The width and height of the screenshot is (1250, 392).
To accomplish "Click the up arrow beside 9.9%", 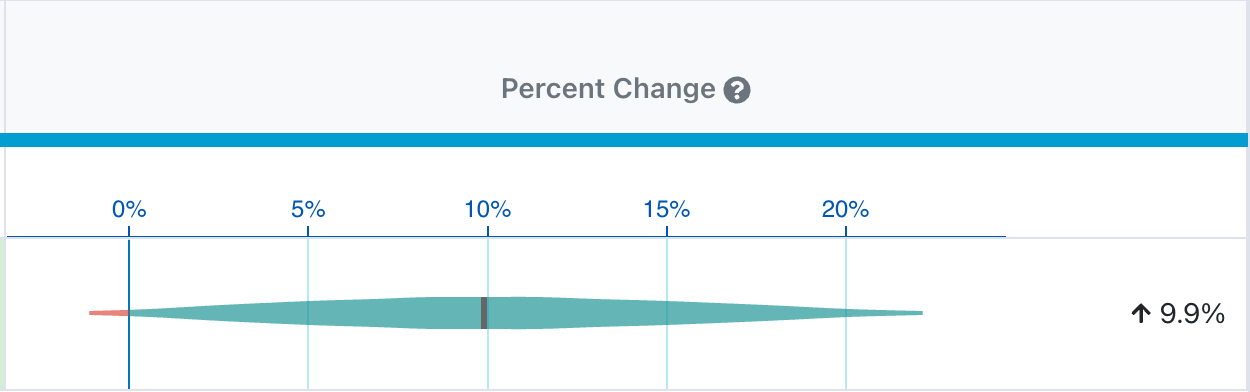I will (1140, 314).
